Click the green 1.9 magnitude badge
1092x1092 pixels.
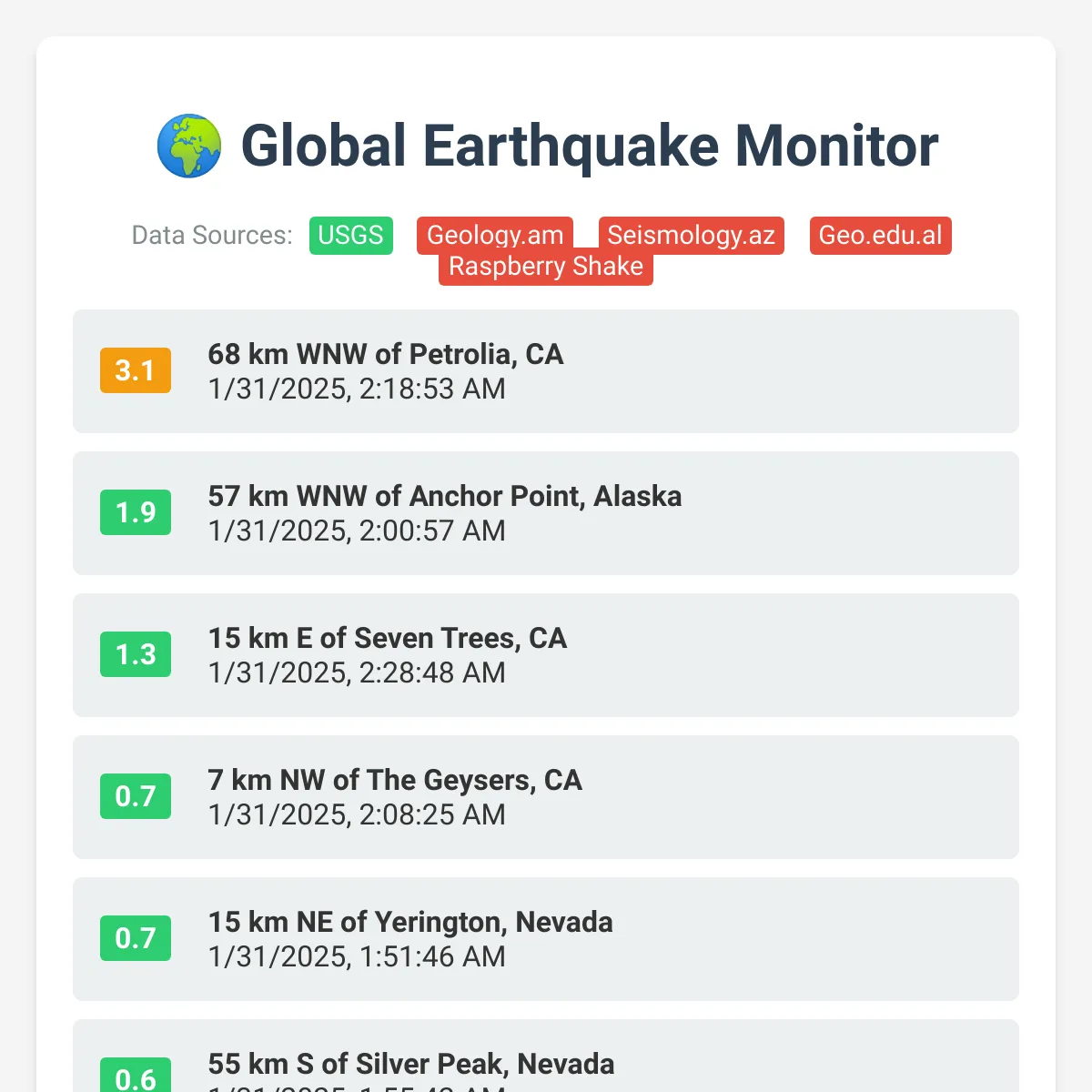[136, 512]
